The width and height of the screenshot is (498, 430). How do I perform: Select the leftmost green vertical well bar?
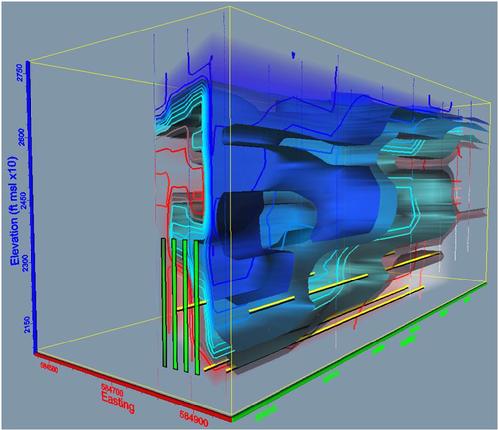[x=164, y=303]
